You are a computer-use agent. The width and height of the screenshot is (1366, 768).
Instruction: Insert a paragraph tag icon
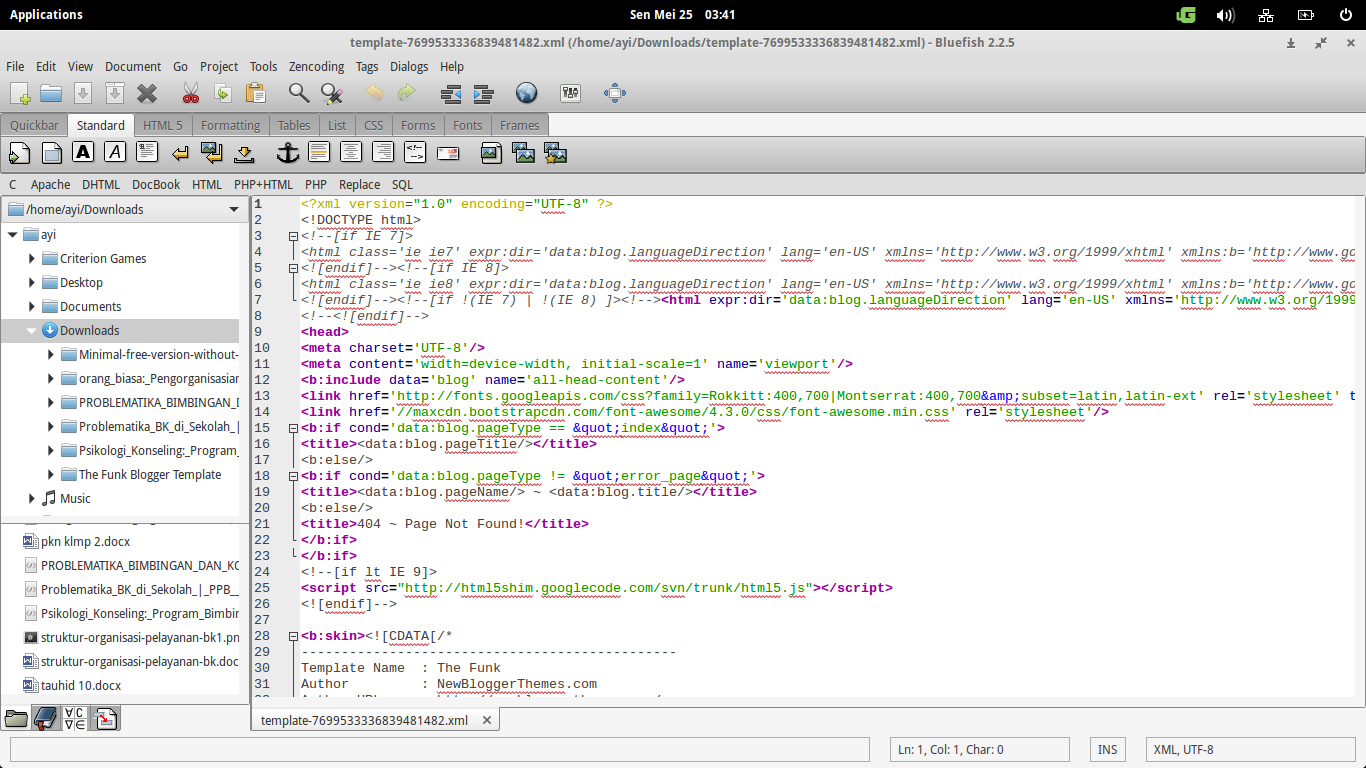(148, 153)
